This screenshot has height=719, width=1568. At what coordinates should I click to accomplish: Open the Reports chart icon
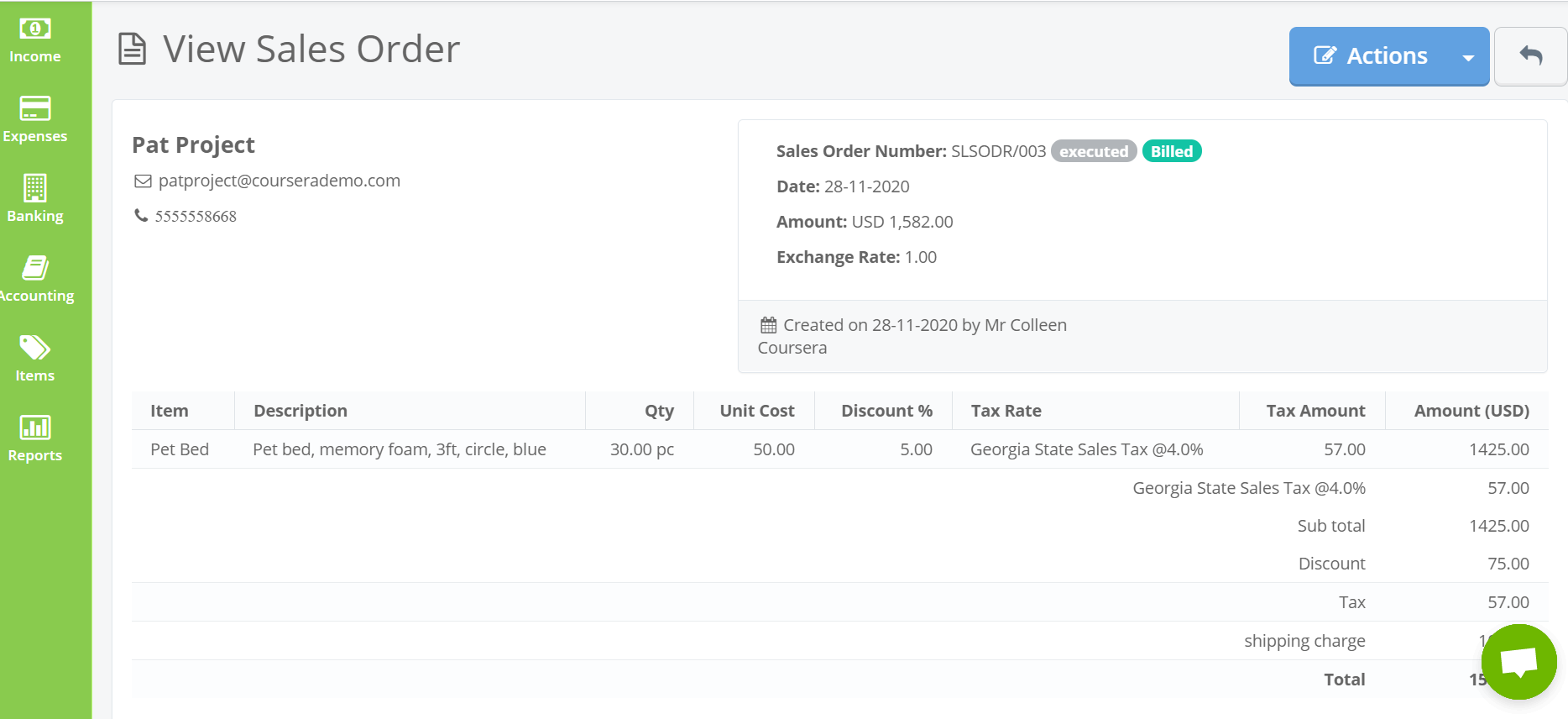35,428
